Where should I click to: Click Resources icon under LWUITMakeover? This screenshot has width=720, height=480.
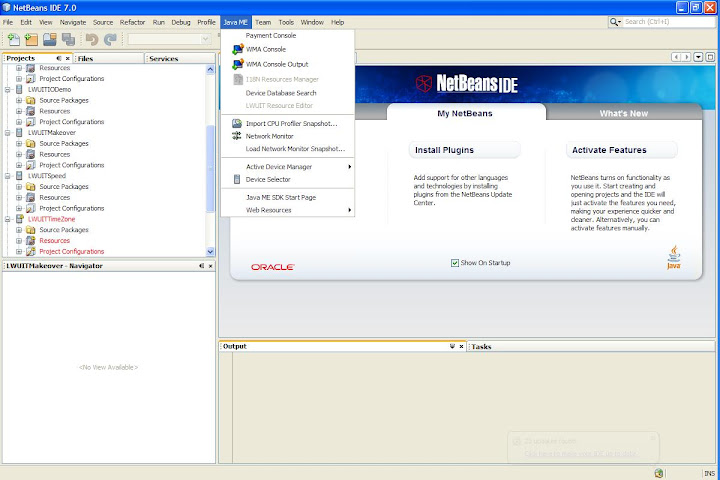point(31,154)
